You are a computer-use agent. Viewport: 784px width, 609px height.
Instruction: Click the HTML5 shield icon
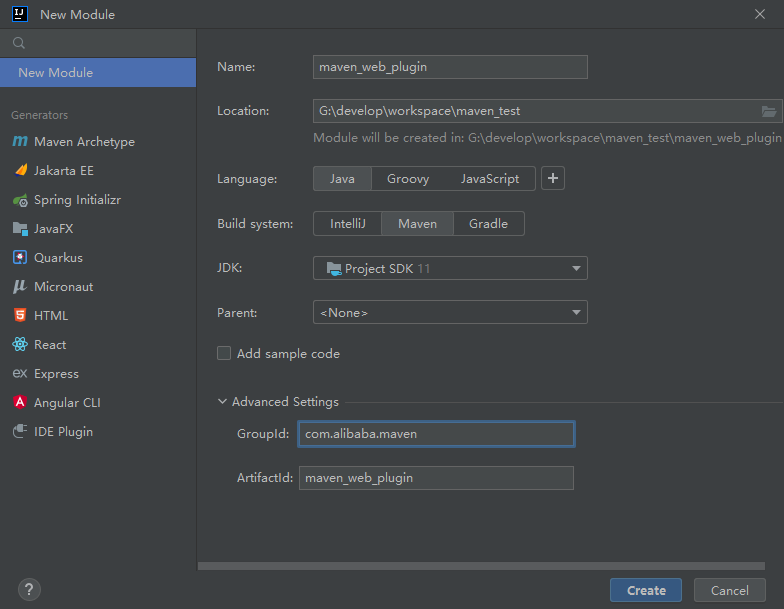tap(20, 316)
